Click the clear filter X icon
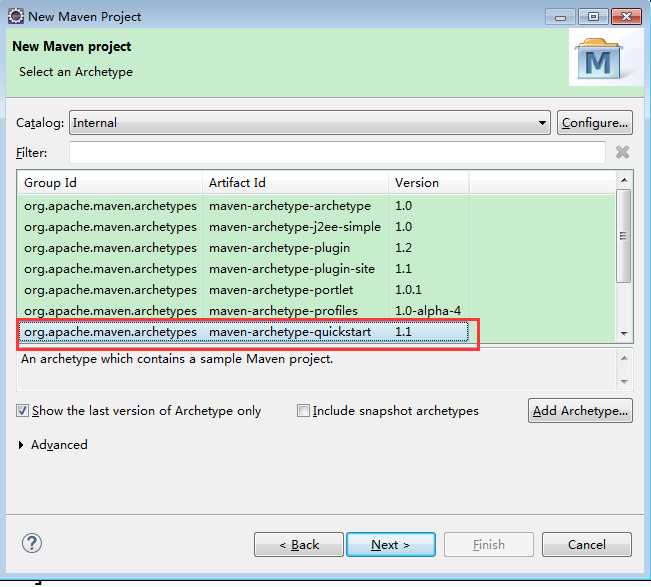 [622, 152]
